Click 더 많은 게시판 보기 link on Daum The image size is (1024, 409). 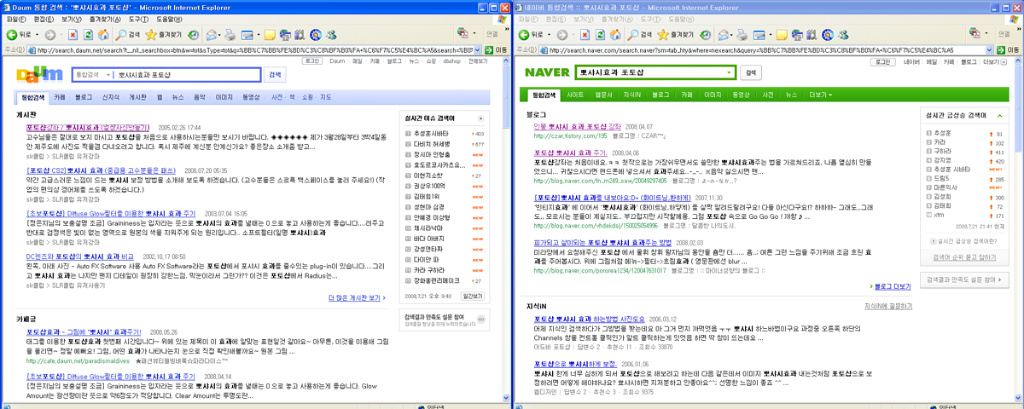click(357, 298)
